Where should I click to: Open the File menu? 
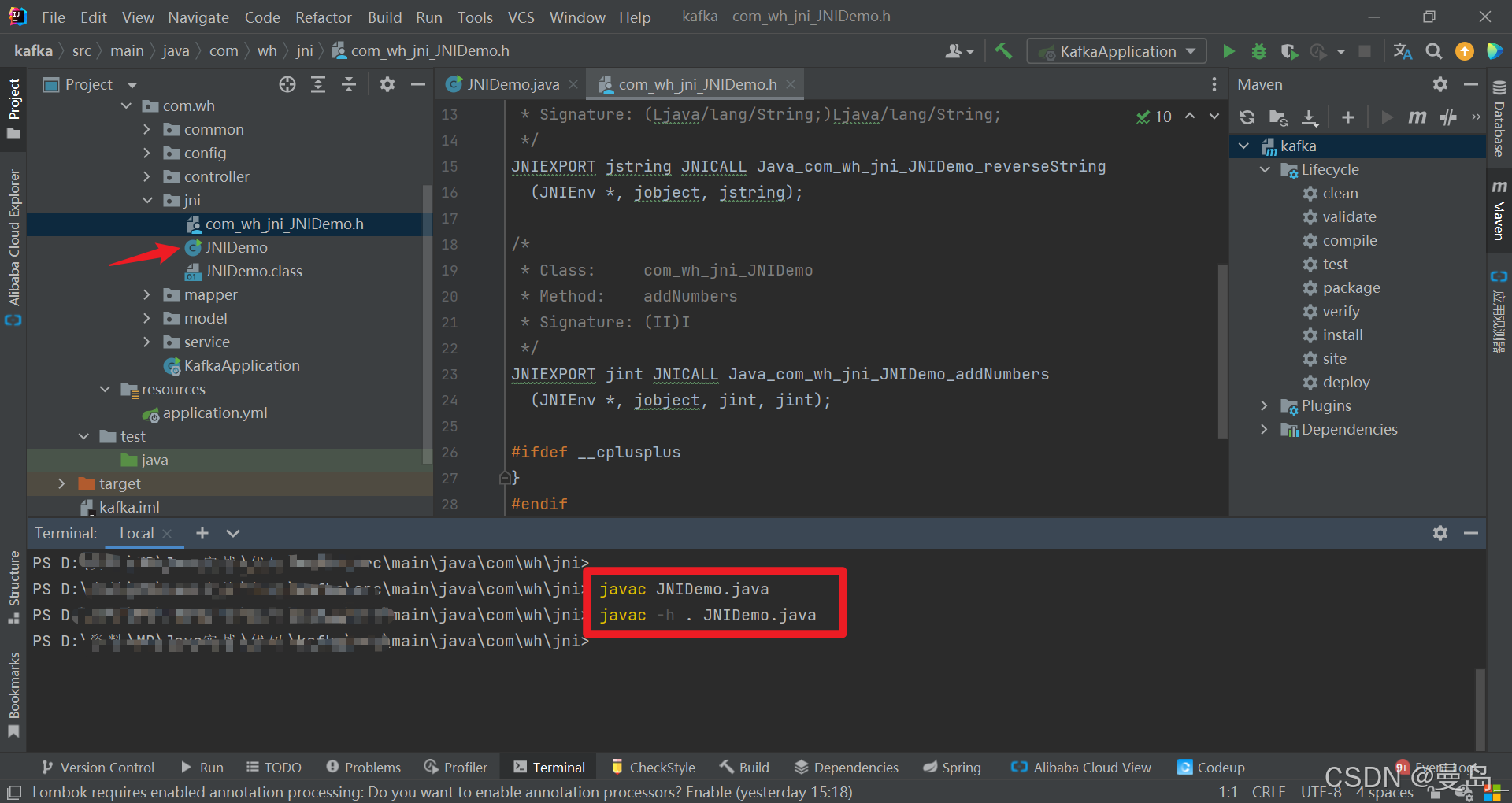point(53,17)
